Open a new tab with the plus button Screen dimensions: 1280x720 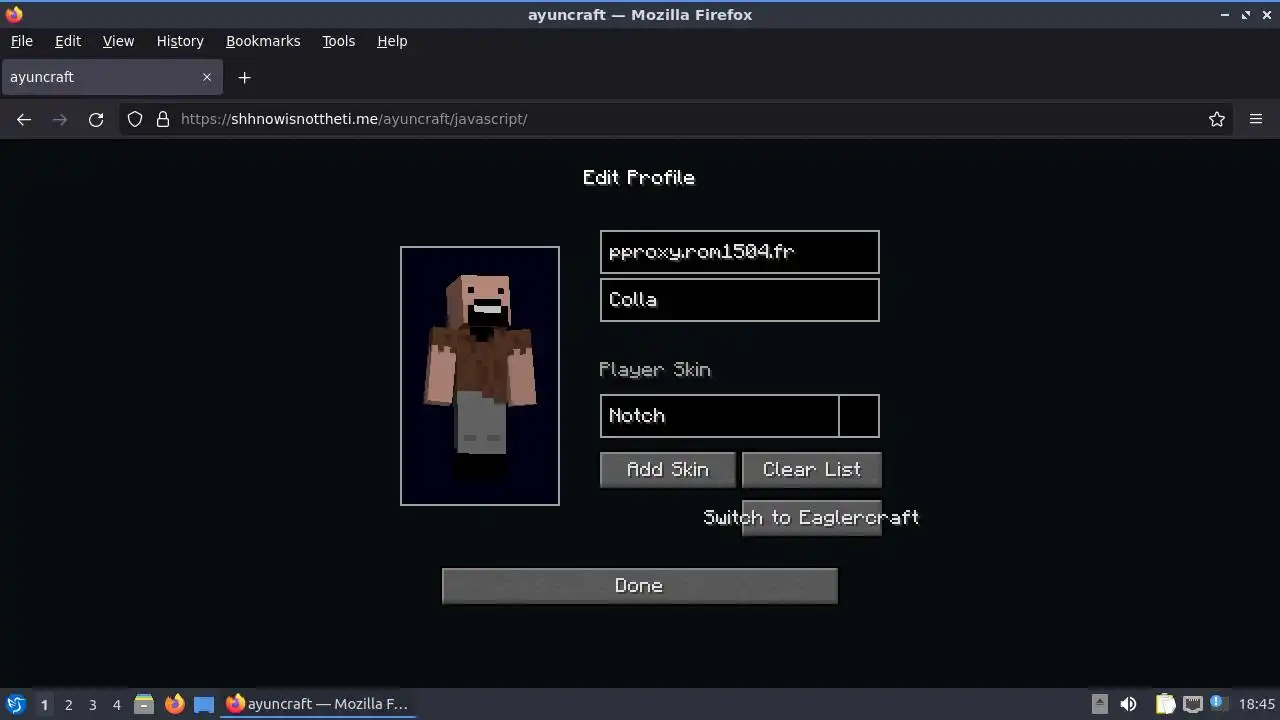pos(244,77)
